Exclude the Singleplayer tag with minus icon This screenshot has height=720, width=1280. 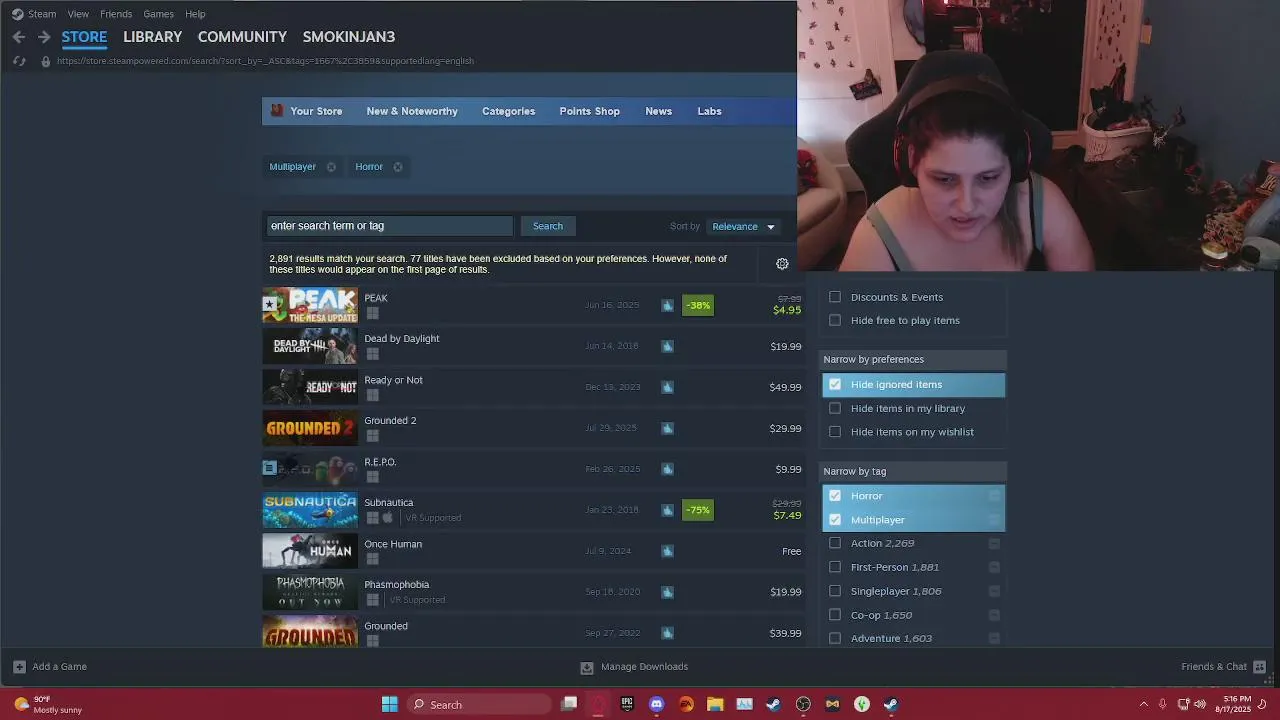tap(994, 591)
